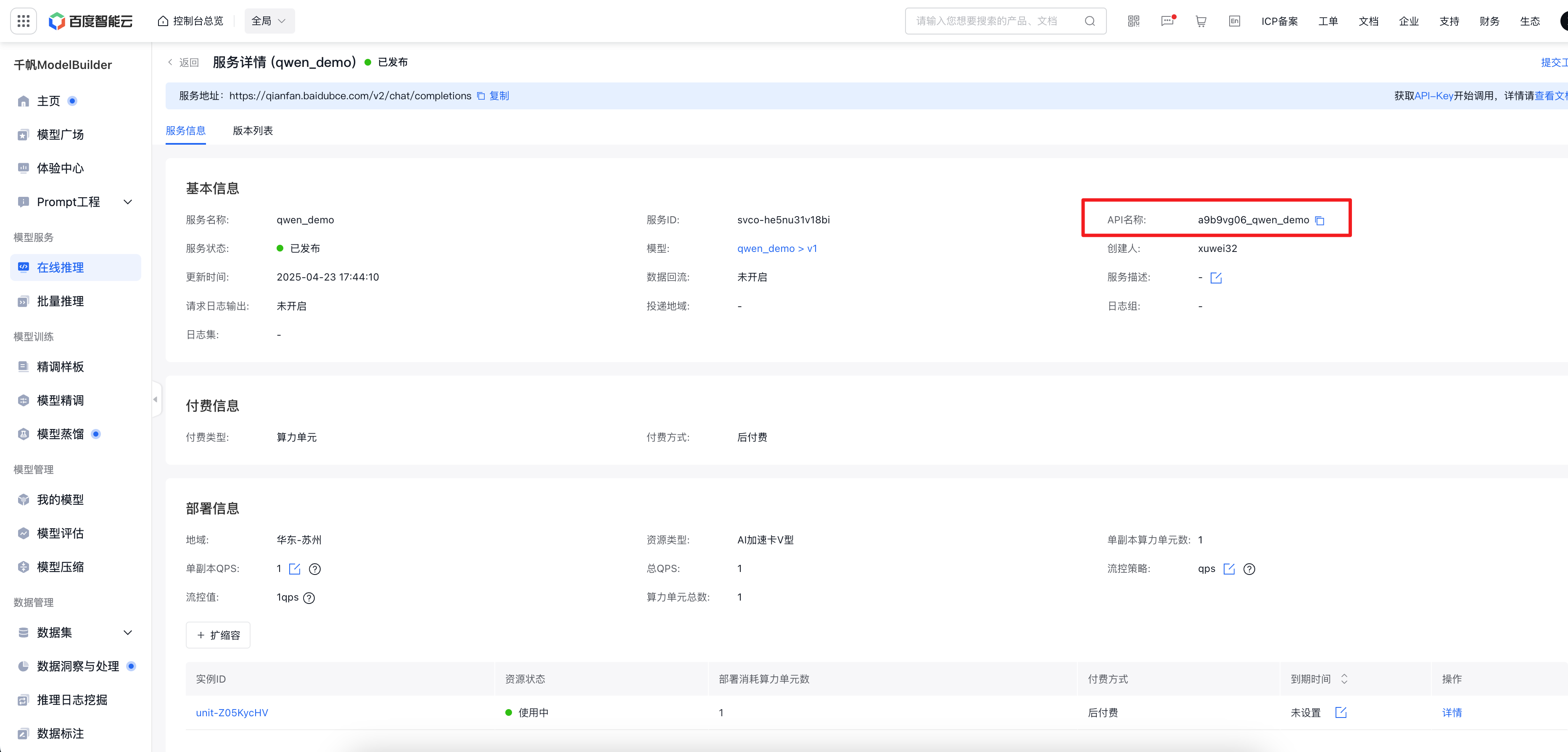Open 生态 menu

1530,21
